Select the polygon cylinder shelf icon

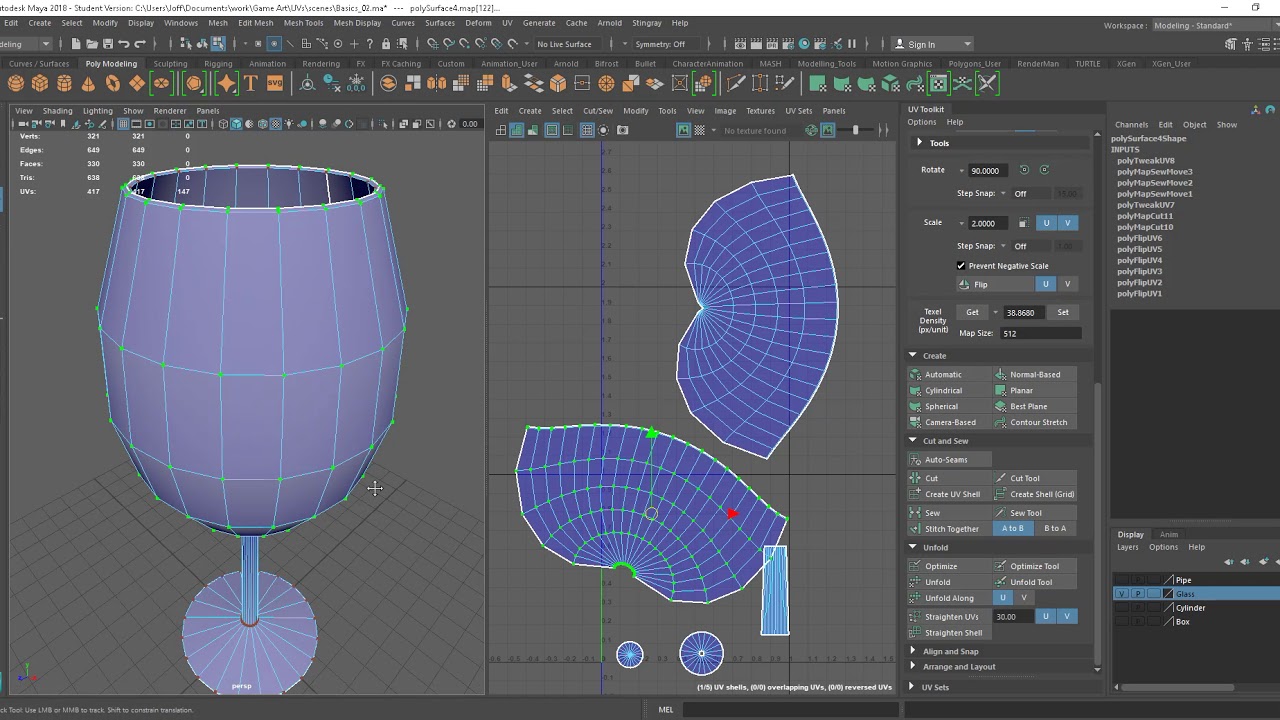64,84
